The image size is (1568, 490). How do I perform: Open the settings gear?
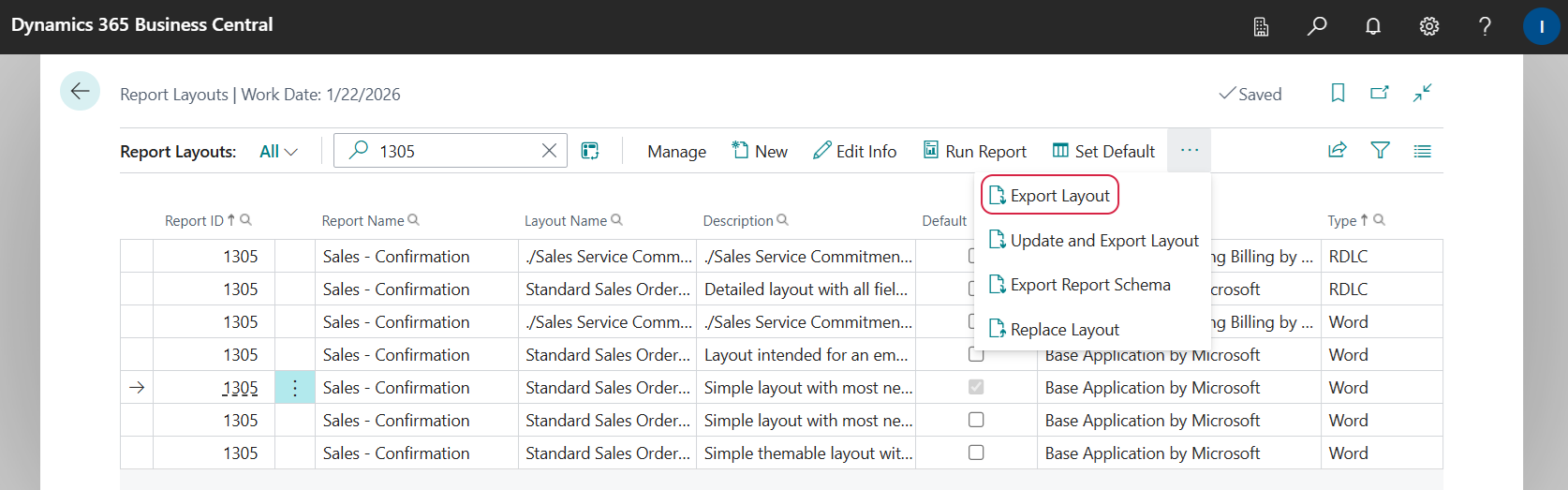[1429, 26]
